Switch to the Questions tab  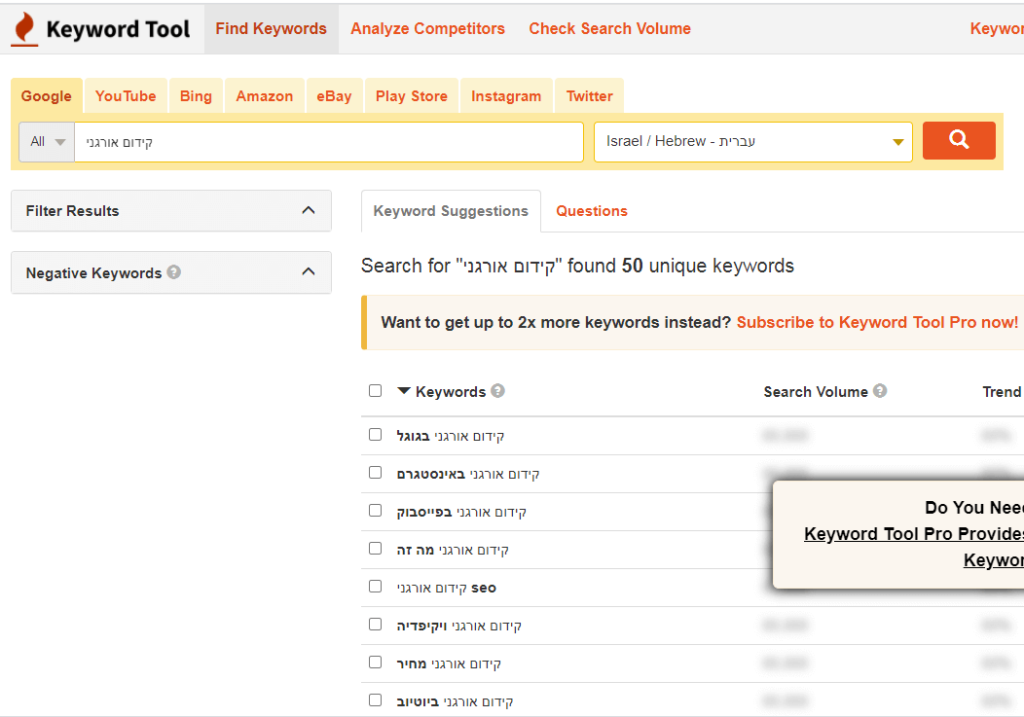click(x=592, y=211)
